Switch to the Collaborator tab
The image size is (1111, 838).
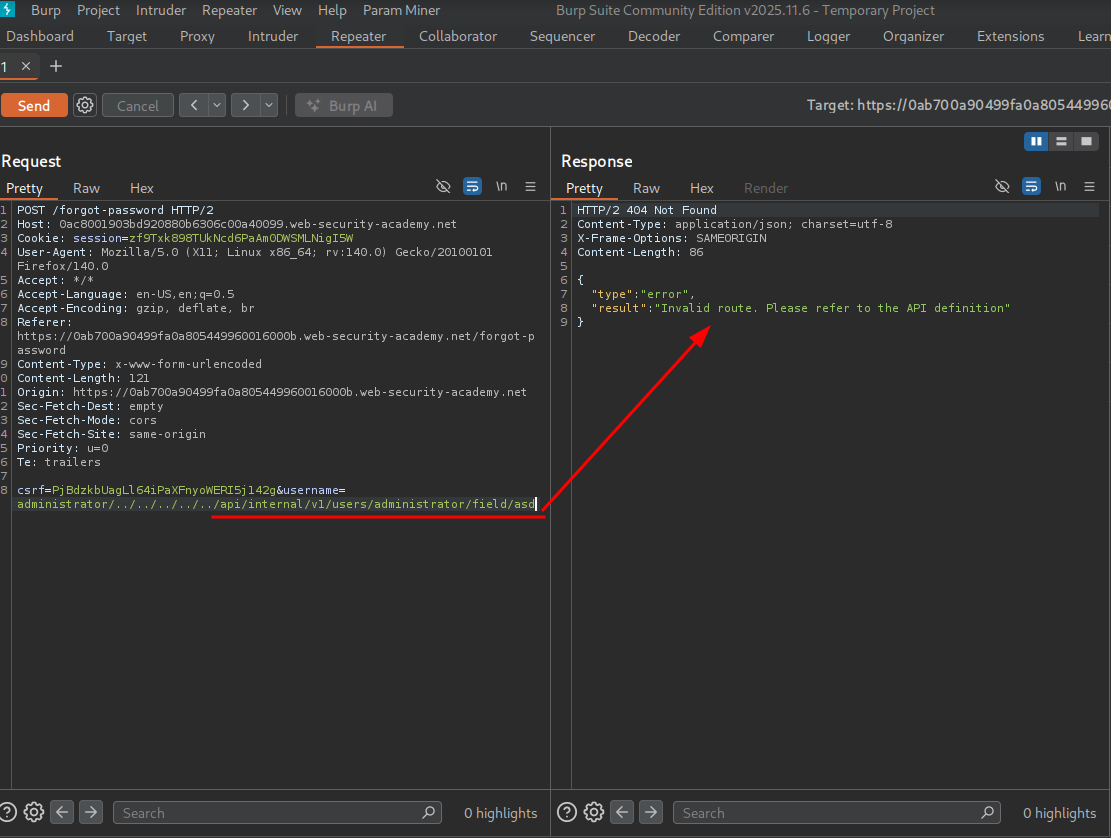click(458, 36)
